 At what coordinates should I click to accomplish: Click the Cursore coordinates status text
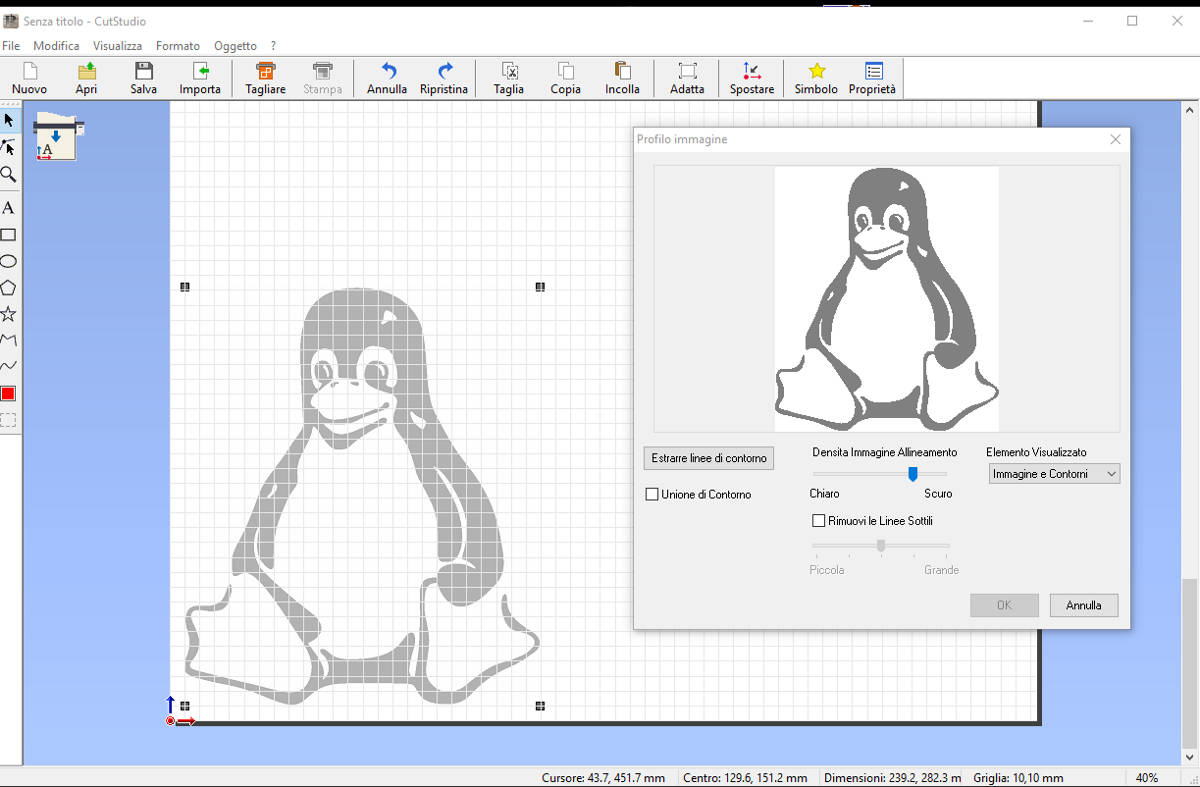tap(603, 777)
